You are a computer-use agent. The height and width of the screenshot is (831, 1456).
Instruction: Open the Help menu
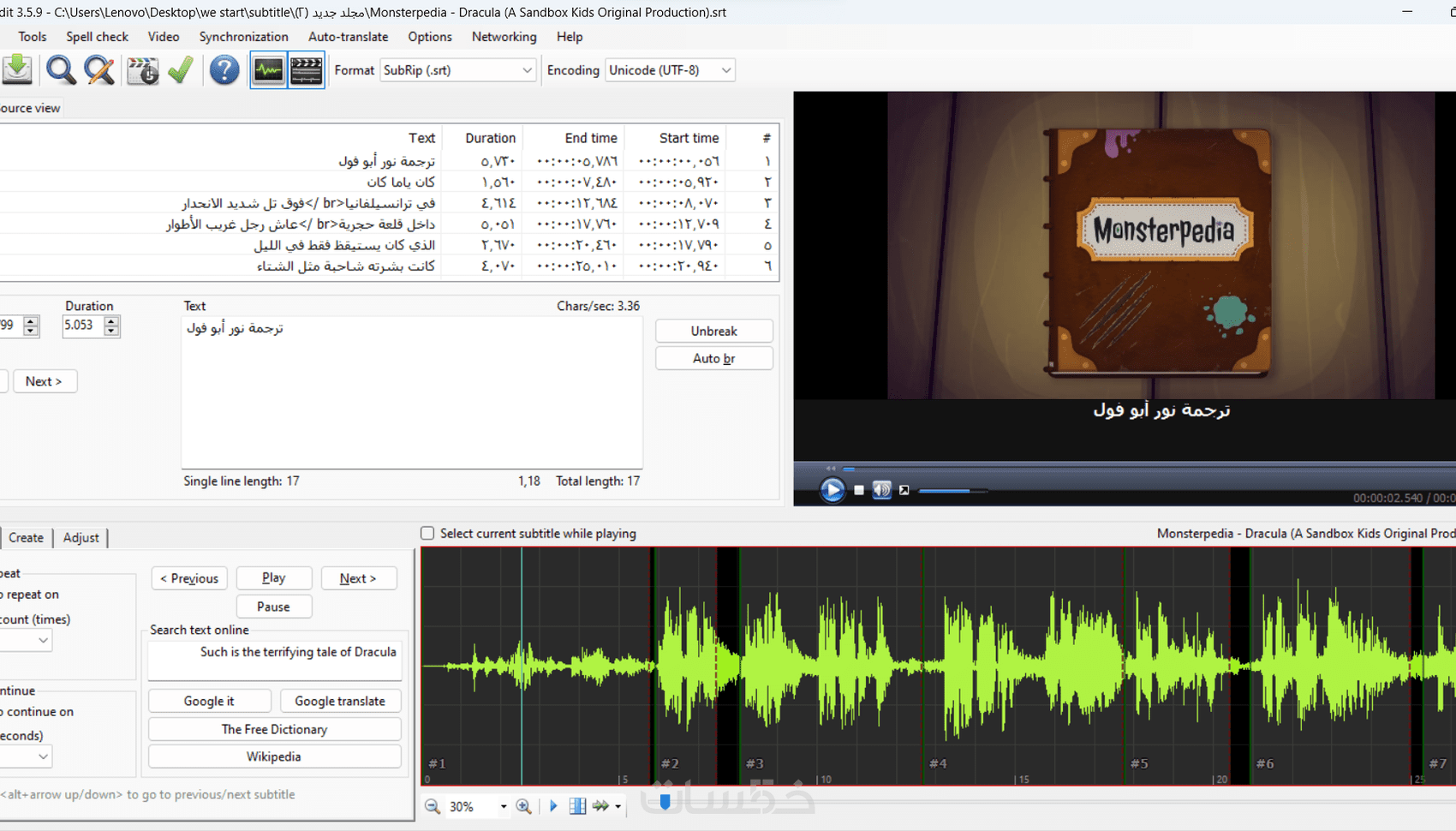[x=570, y=37]
